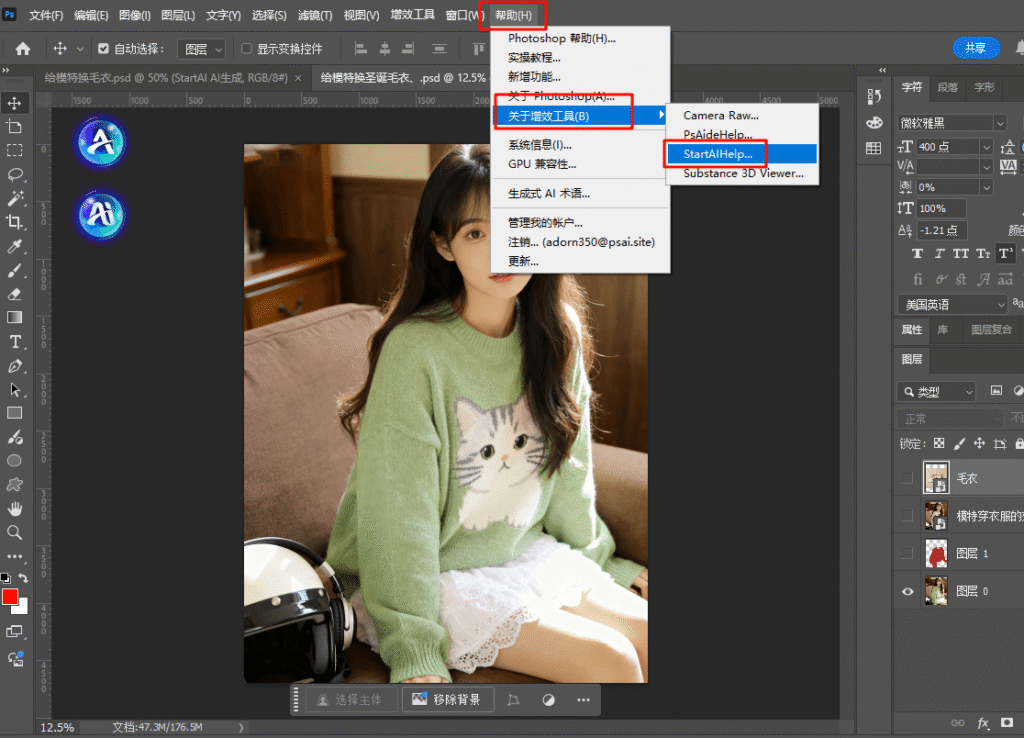
Task: Open the auto-select target dropdown 图层
Action: click(201, 49)
